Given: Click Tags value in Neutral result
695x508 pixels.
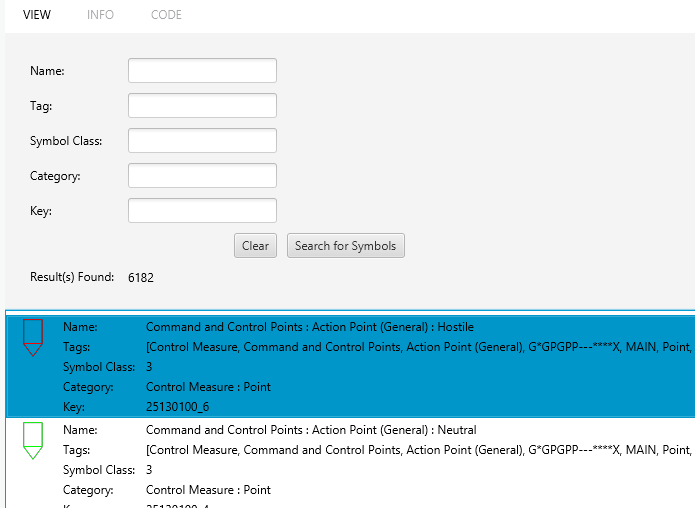Looking at the screenshot, I should pyautogui.click(x=420, y=450).
